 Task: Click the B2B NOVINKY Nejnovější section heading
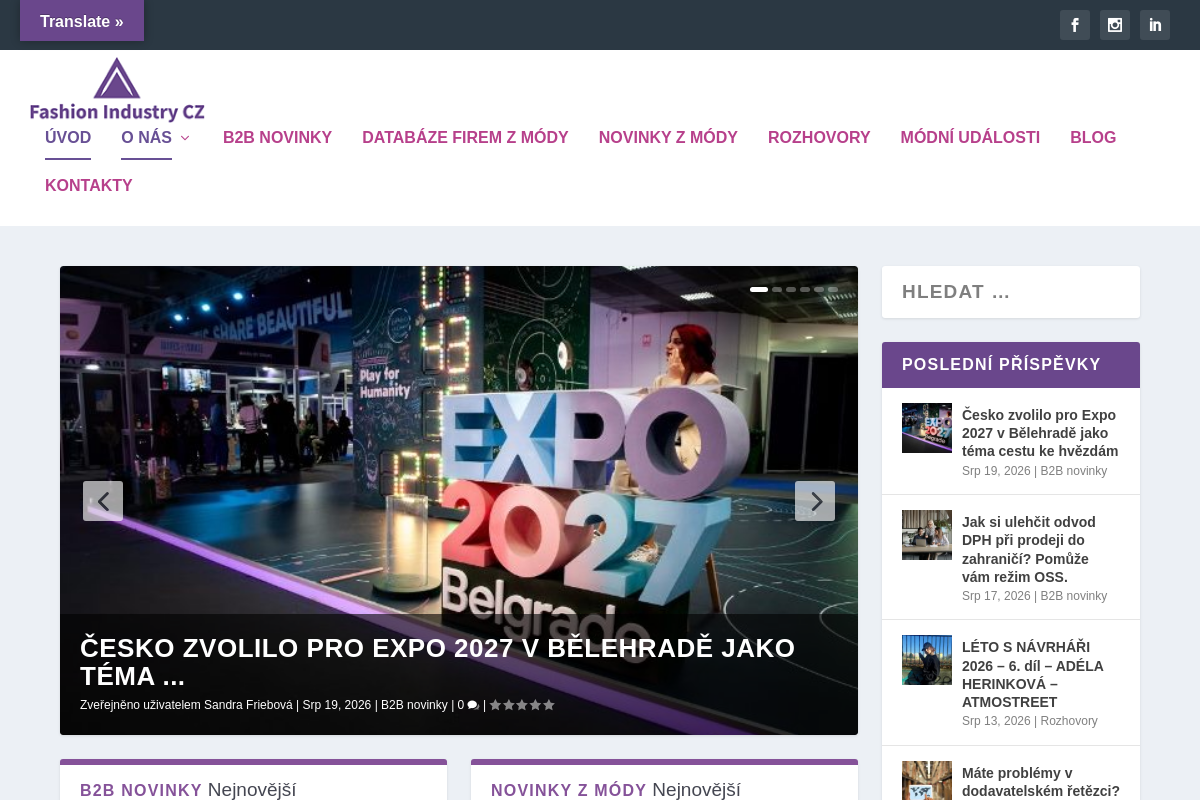coord(188,790)
